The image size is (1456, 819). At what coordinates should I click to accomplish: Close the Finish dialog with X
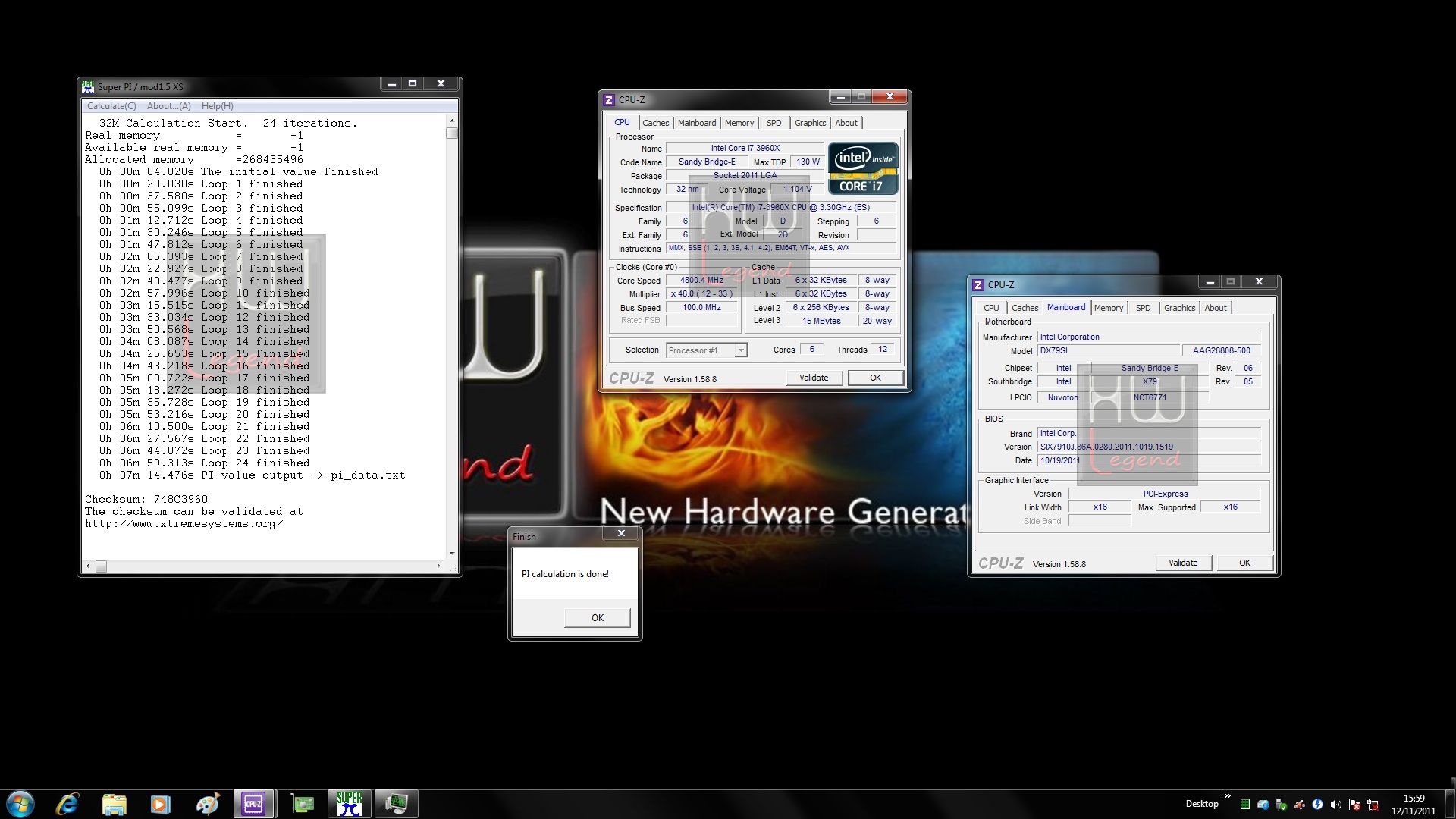621,534
